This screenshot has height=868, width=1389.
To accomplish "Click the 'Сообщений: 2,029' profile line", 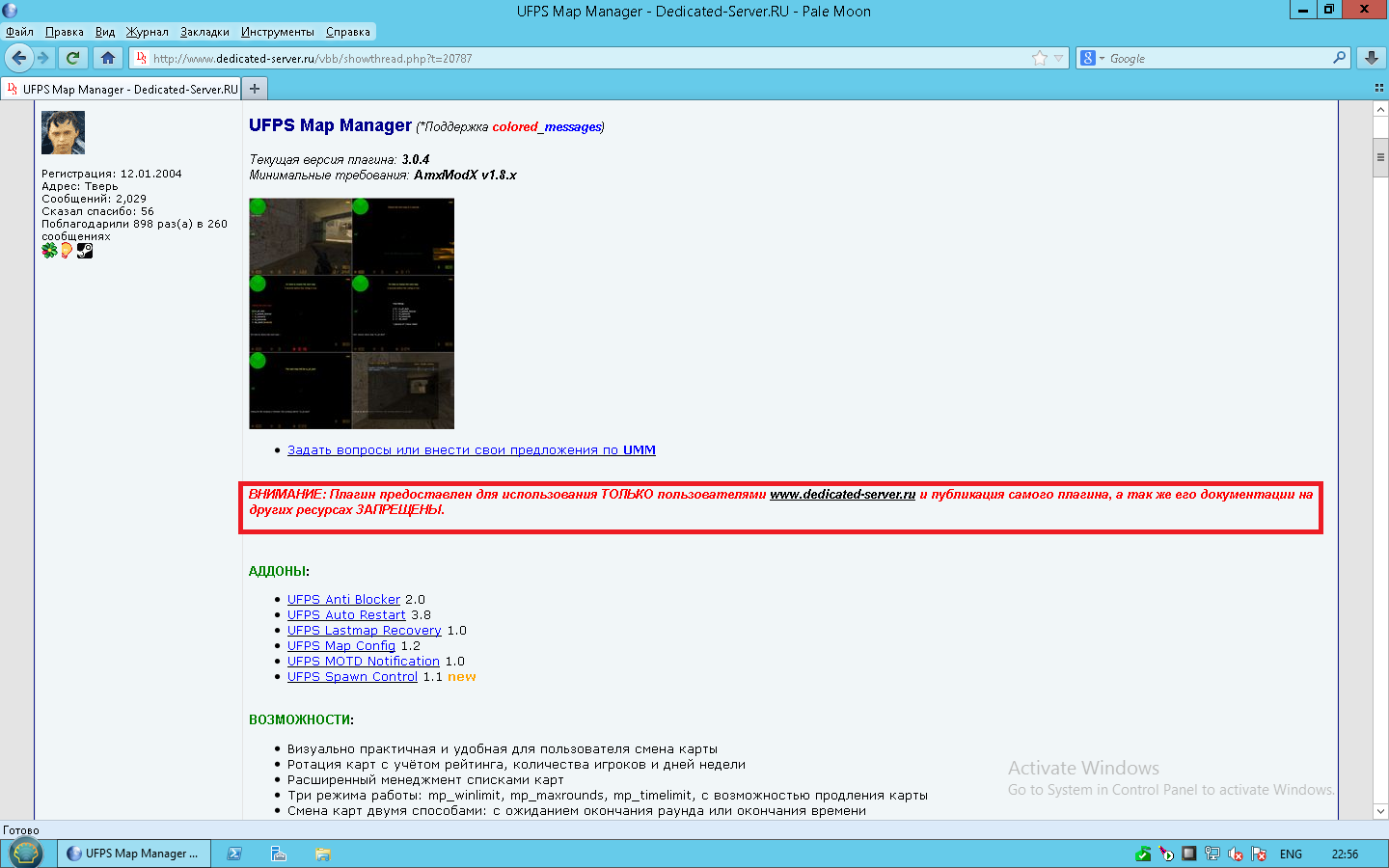I will (x=95, y=199).
